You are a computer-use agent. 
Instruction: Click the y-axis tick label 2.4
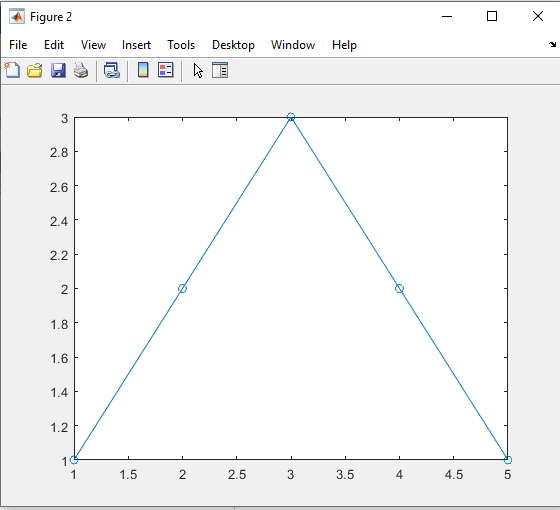tap(59, 221)
